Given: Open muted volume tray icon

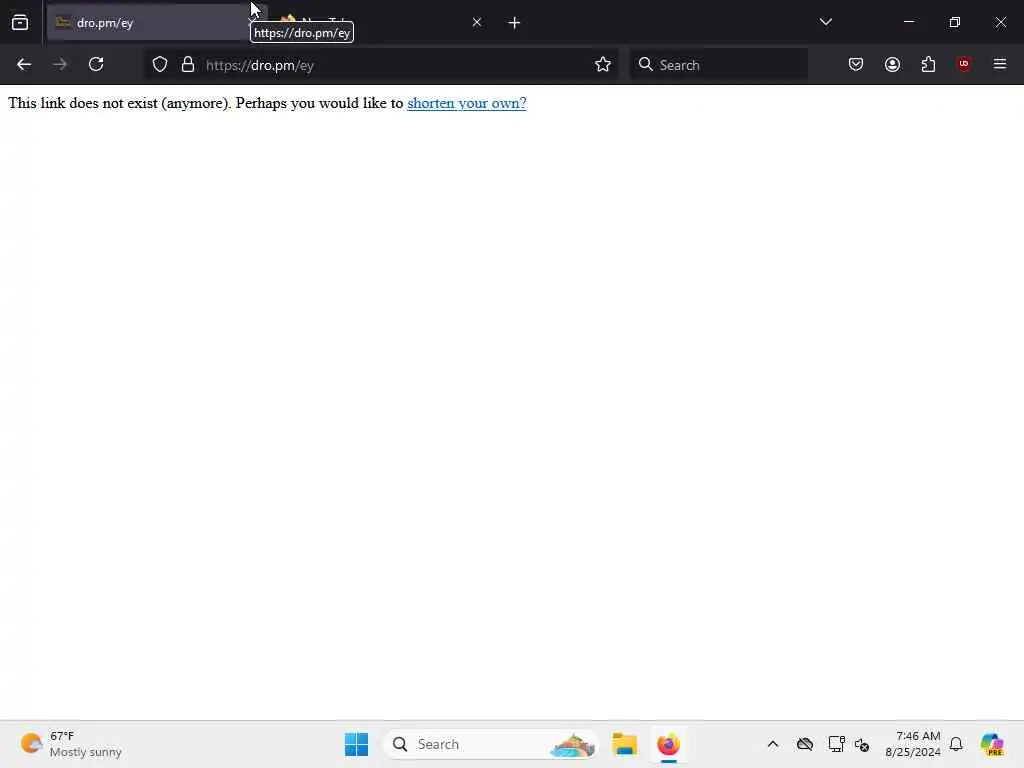Looking at the screenshot, I should [x=862, y=744].
